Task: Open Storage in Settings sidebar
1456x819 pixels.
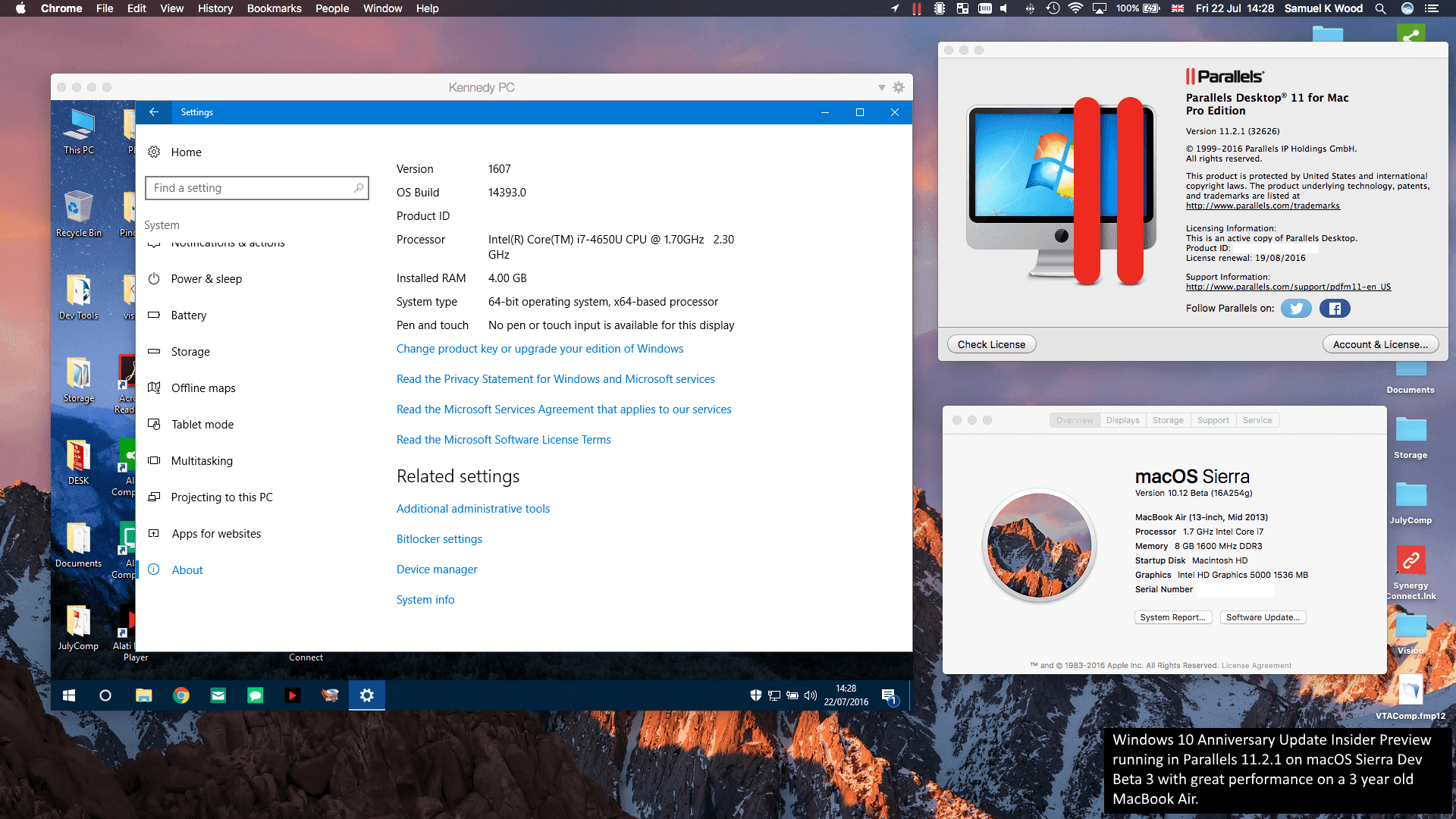Action: 190,352
